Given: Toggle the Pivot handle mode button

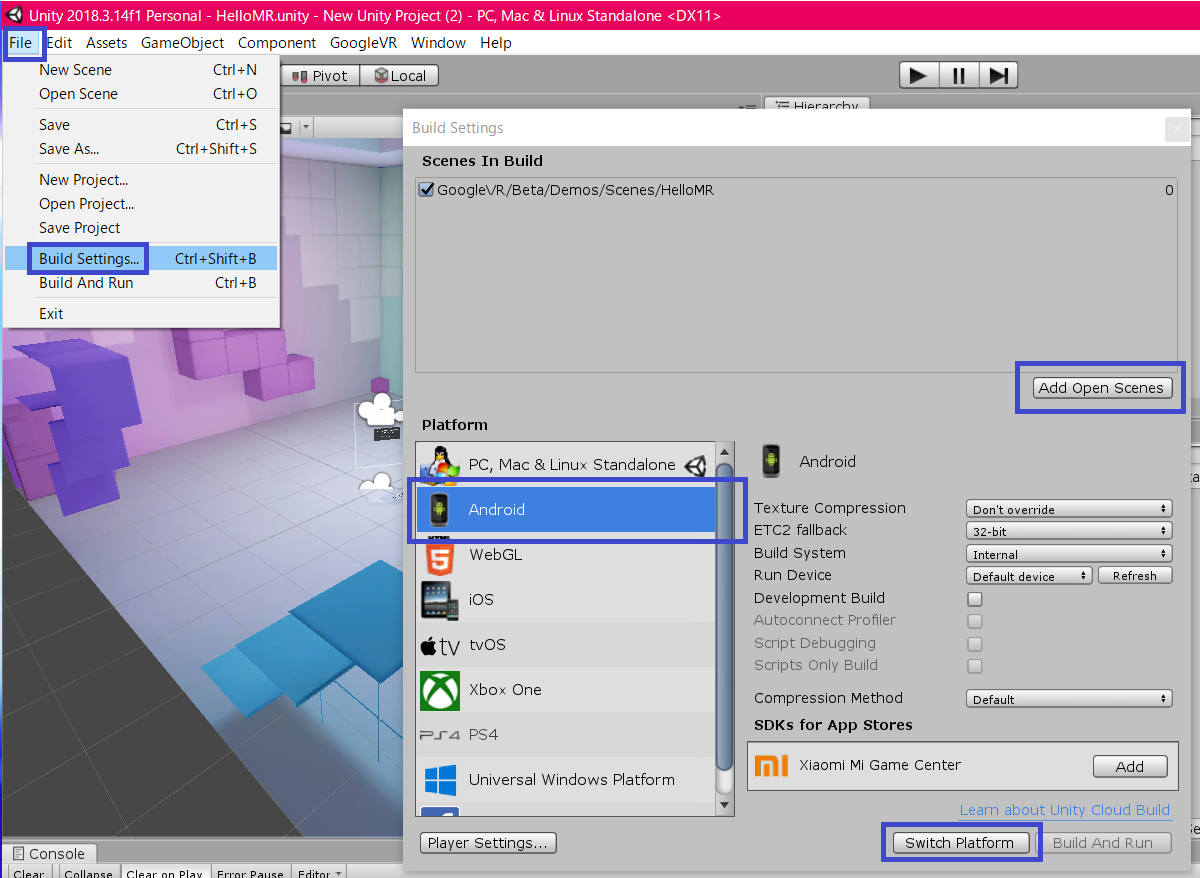Looking at the screenshot, I should coord(320,76).
